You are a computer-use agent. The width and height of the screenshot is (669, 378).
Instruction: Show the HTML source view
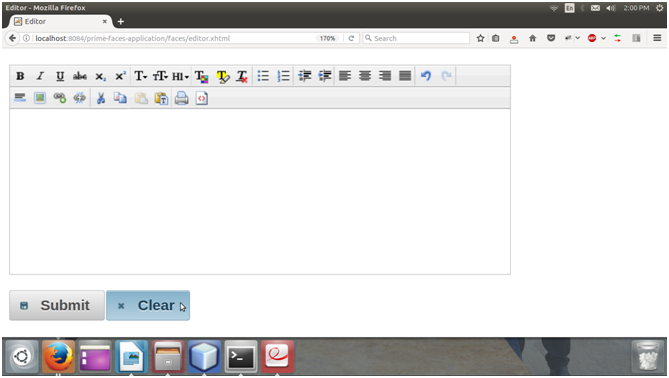pyautogui.click(x=202, y=98)
